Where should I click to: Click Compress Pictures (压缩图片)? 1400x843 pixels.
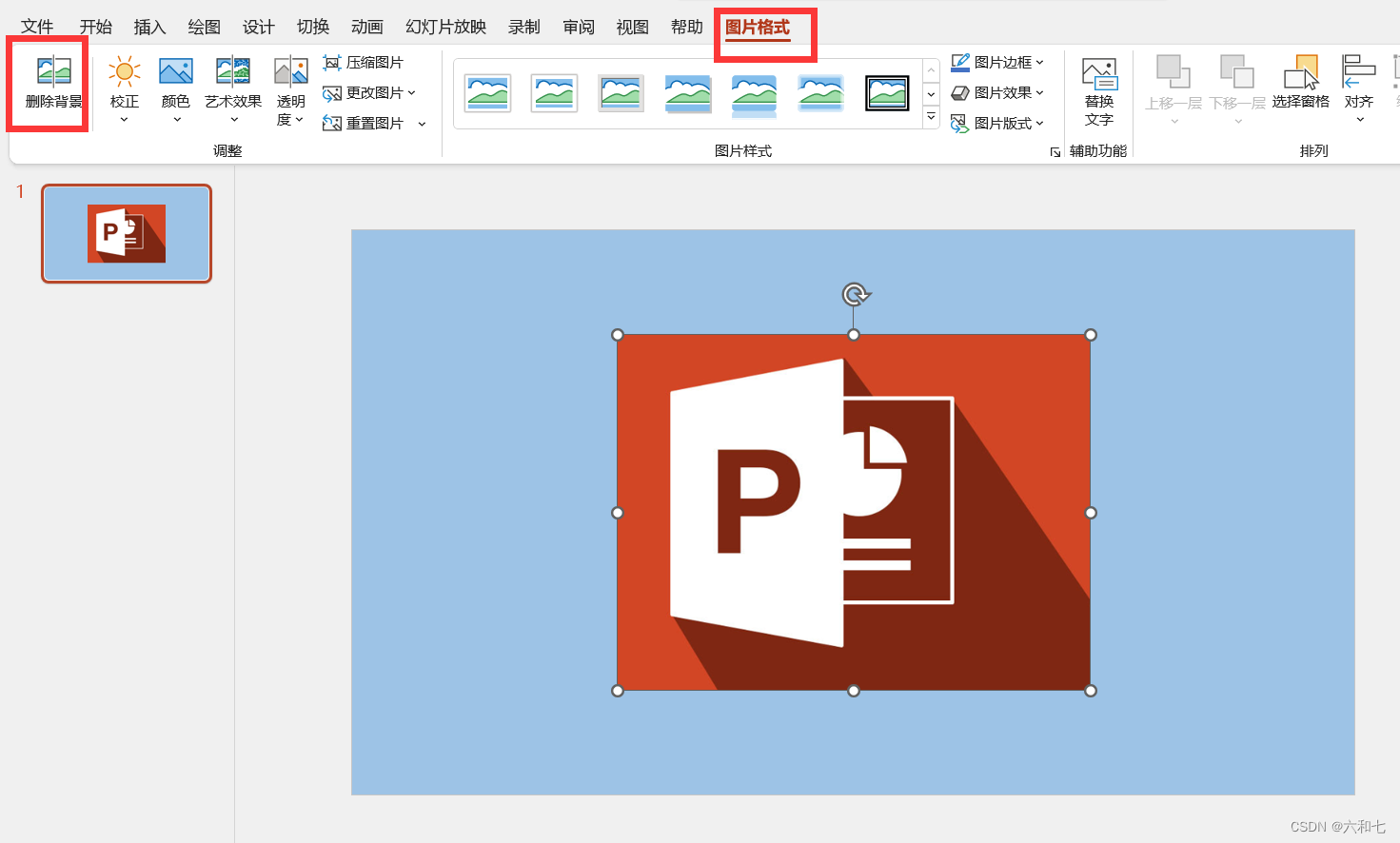364,63
